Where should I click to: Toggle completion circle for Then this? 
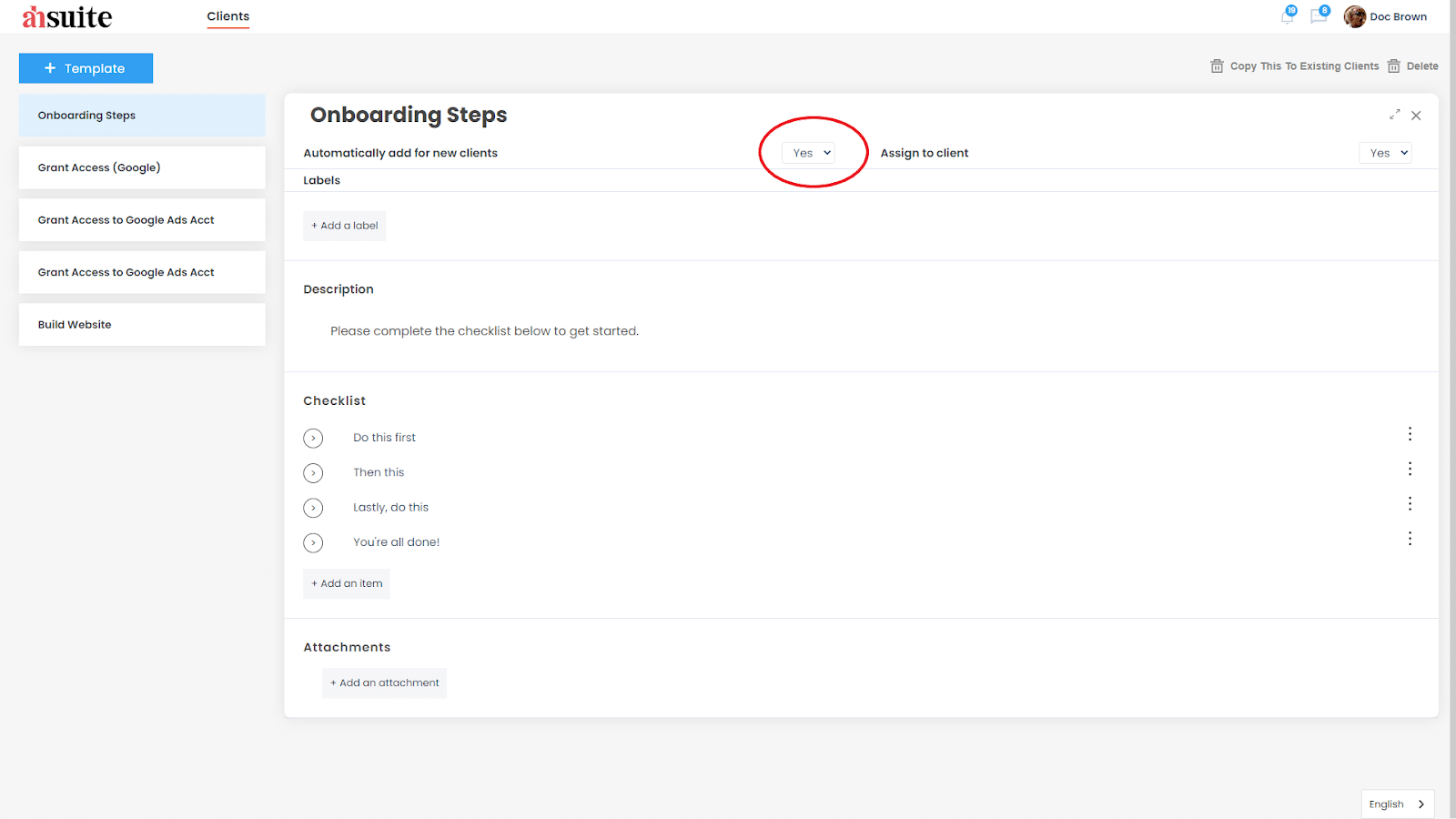(x=313, y=472)
